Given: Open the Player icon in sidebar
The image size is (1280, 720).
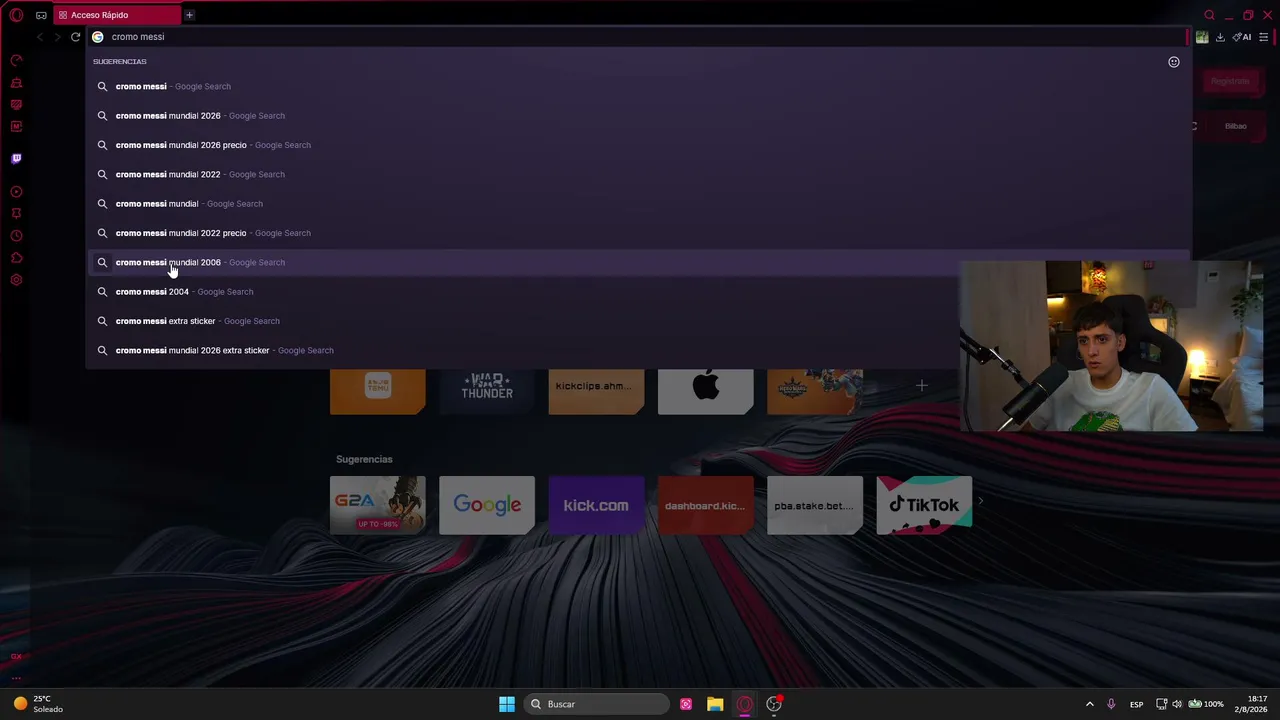Looking at the screenshot, I should coord(16,192).
